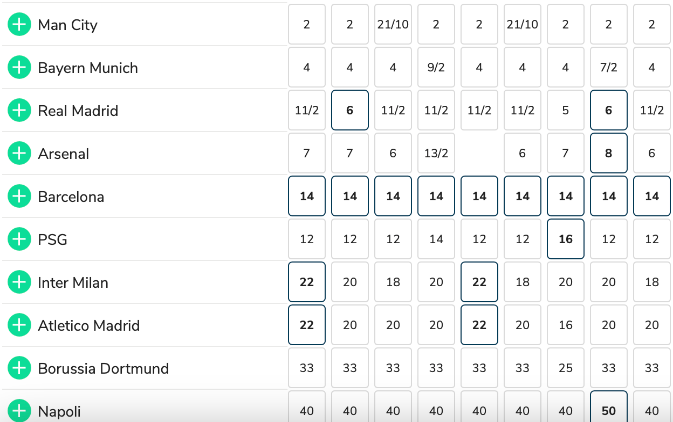This screenshot has width=673, height=422.
Task: Choose Arsenal's 13/2 odds cell
Action: coord(436,154)
